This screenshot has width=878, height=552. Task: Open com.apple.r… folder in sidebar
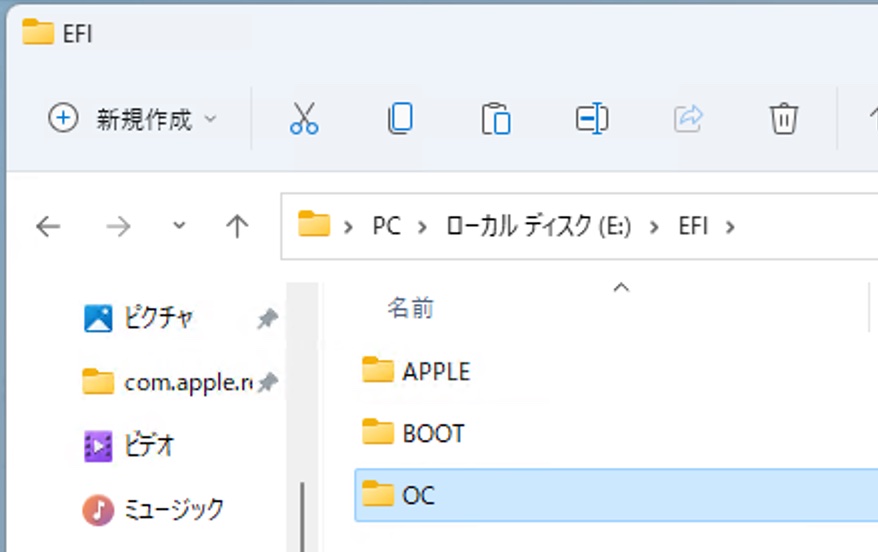168,382
